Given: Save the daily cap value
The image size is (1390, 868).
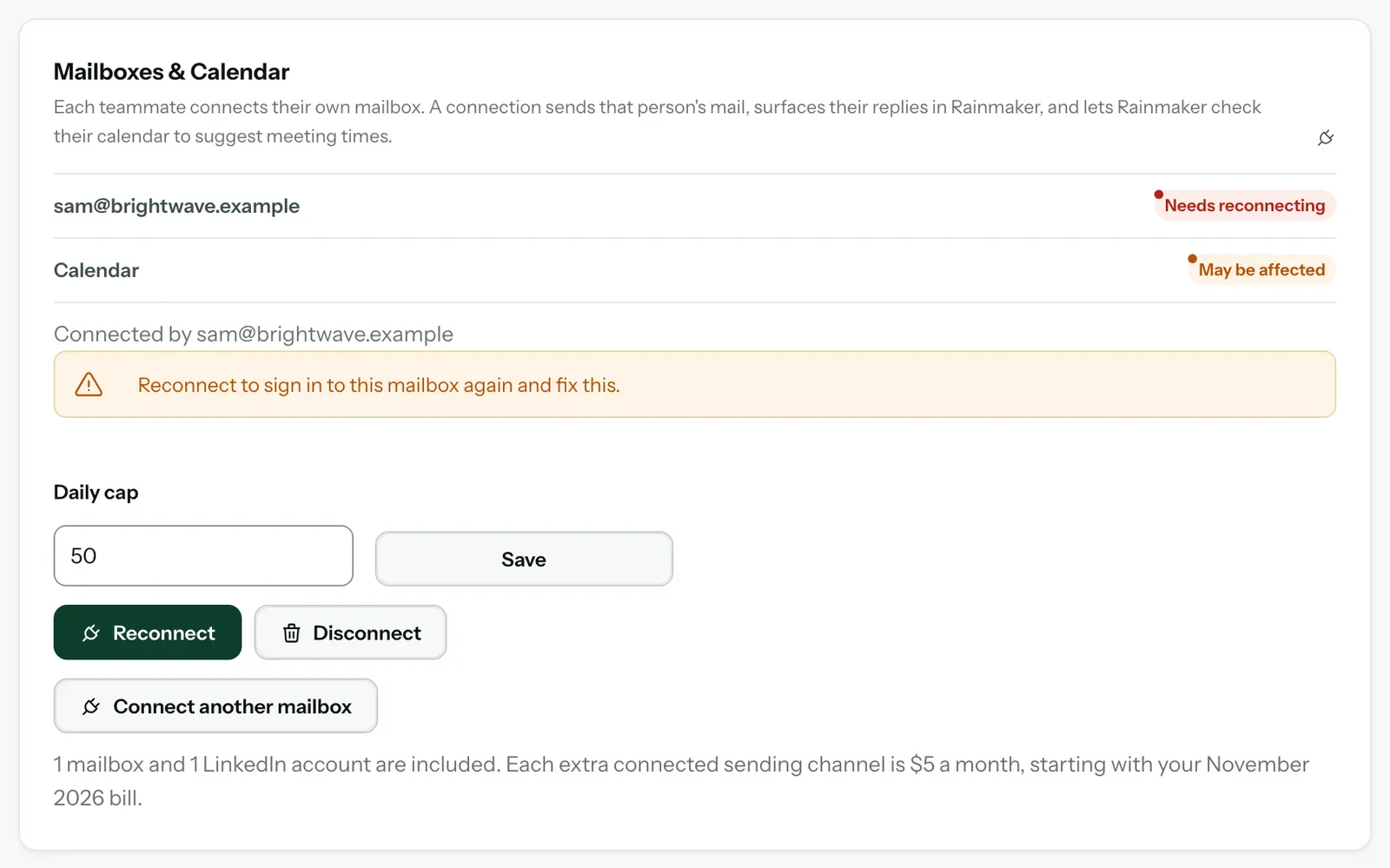Looking at the screenshot, I should click(524, 559).
